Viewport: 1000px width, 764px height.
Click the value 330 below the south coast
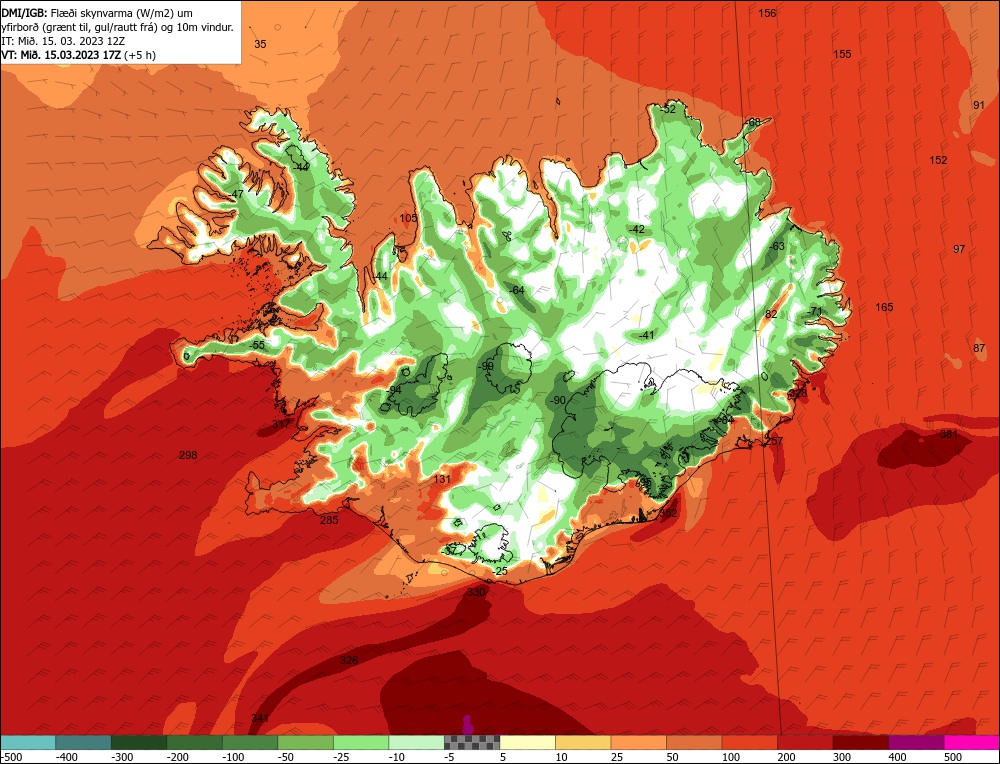pyautogui.click(x=476, y=592)
